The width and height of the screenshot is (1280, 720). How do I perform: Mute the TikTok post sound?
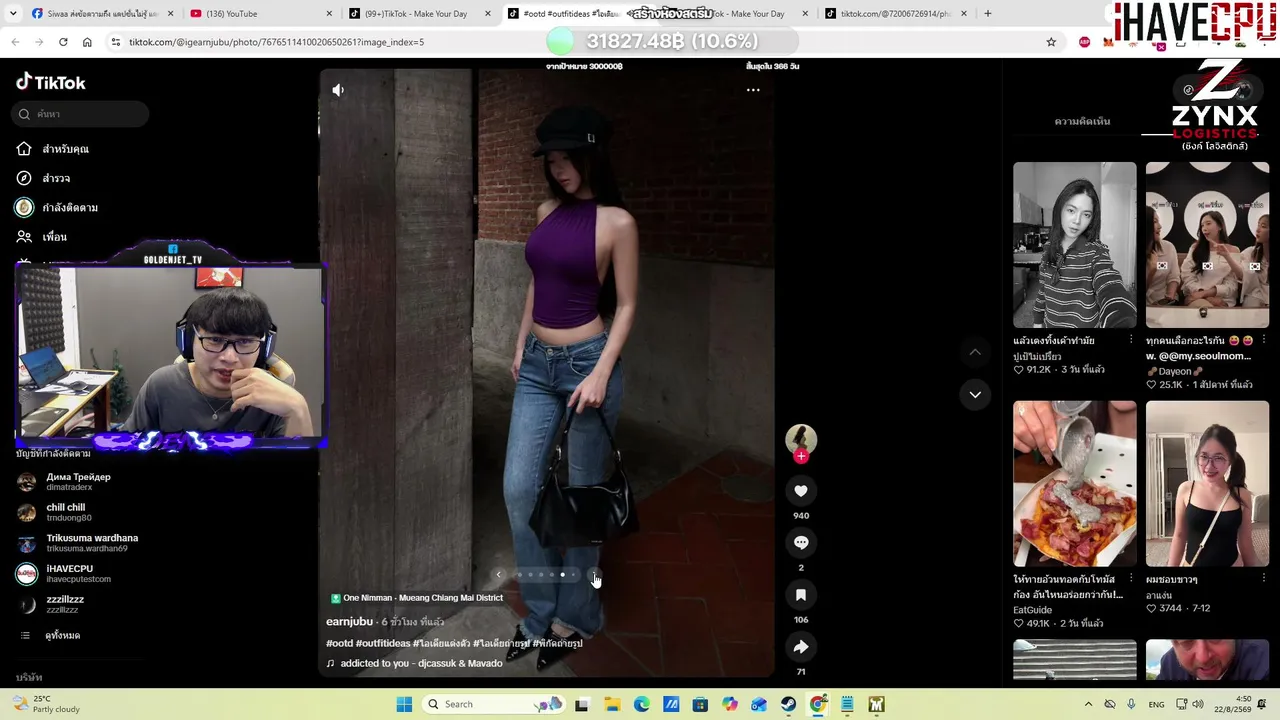tap(338, 90)
